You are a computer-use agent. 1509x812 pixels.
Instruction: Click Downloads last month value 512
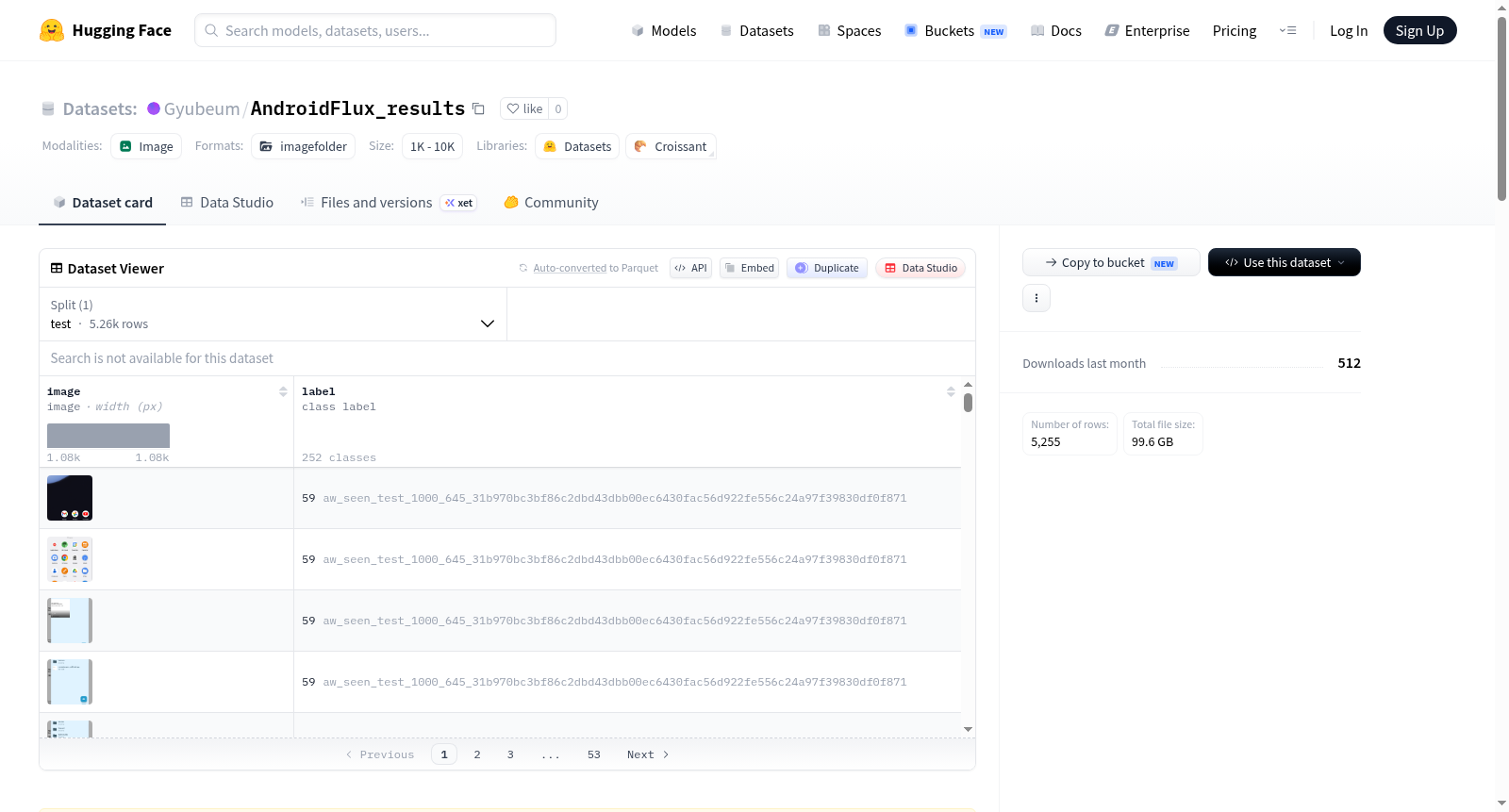[x=1349, y=363]
